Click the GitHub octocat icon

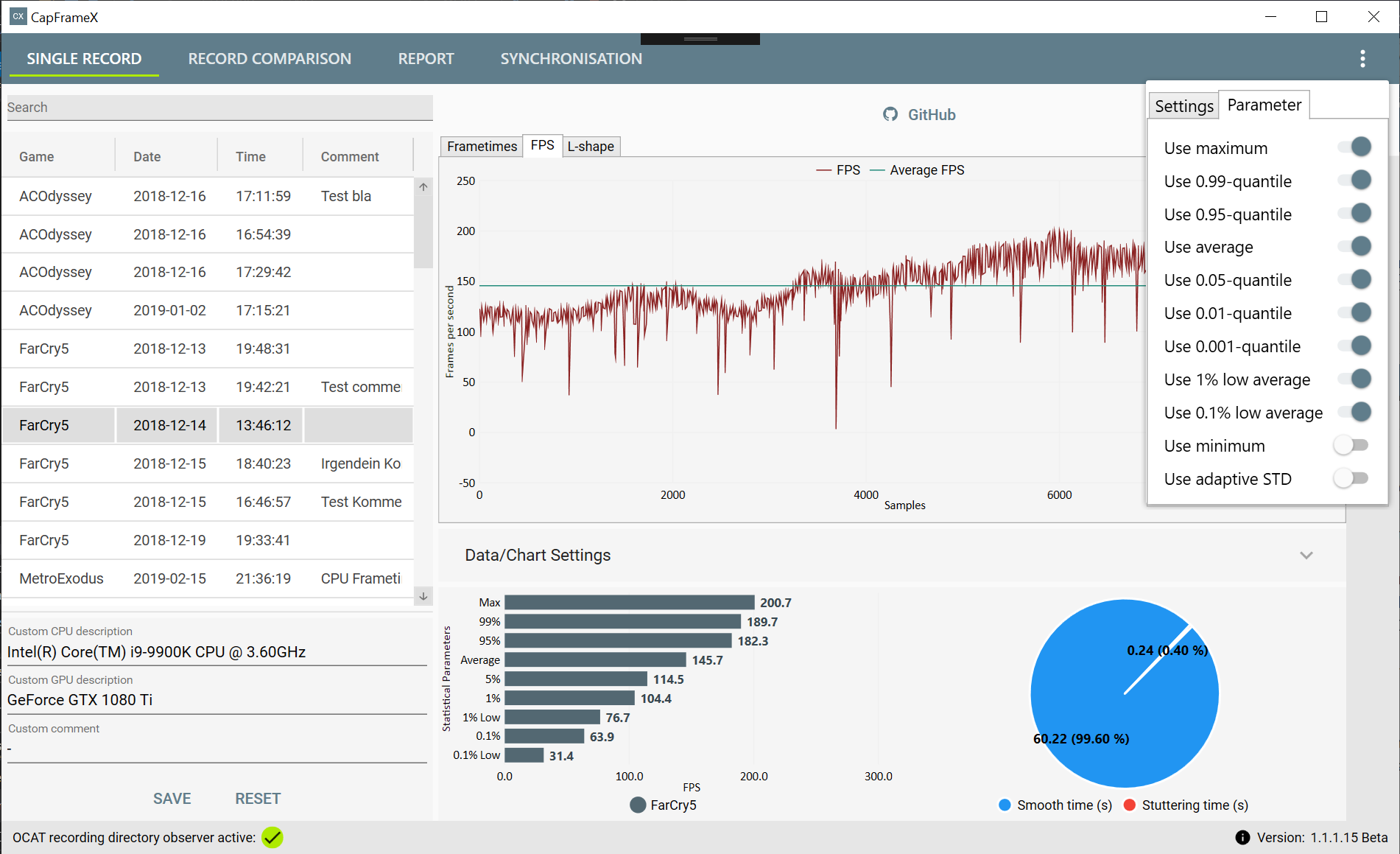(890, 114)
